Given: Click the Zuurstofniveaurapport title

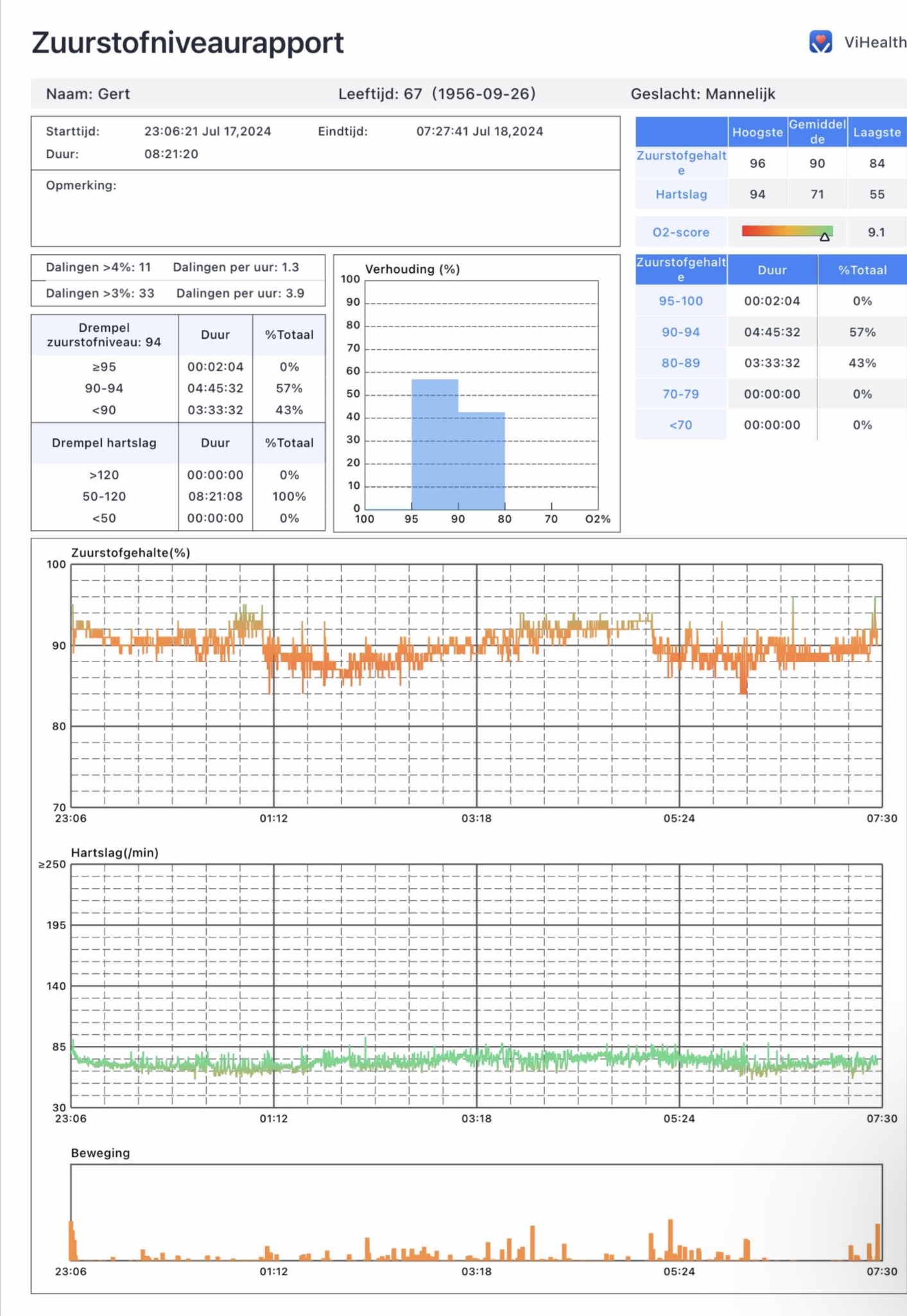Looking at the screenshot, I should [187, 43].
